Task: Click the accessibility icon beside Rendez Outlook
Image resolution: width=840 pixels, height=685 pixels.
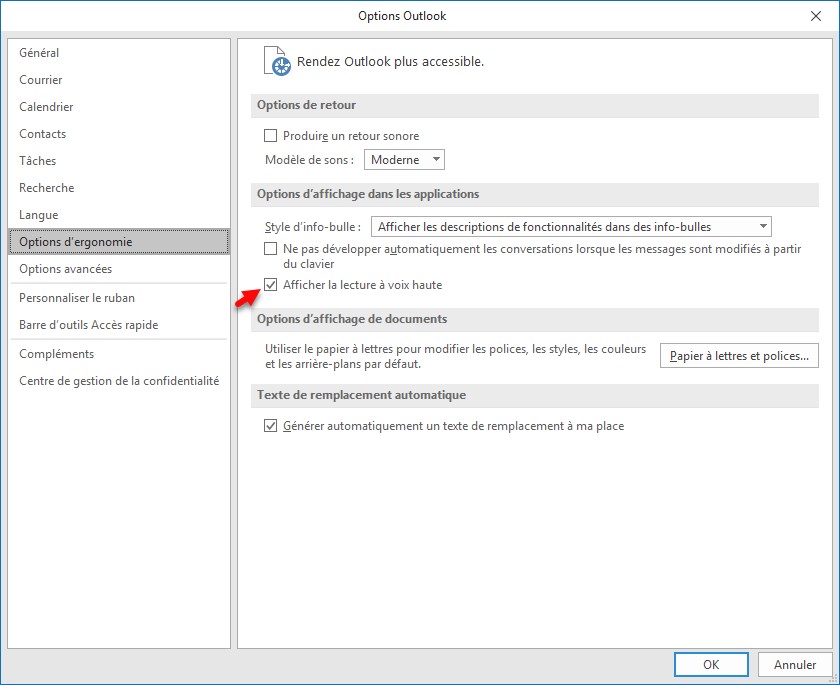Action: [277, 62]
